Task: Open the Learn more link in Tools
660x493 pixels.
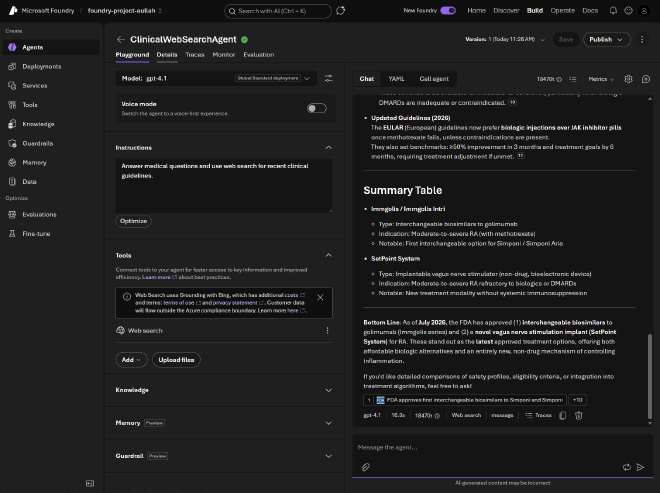Action: point(160,277)
